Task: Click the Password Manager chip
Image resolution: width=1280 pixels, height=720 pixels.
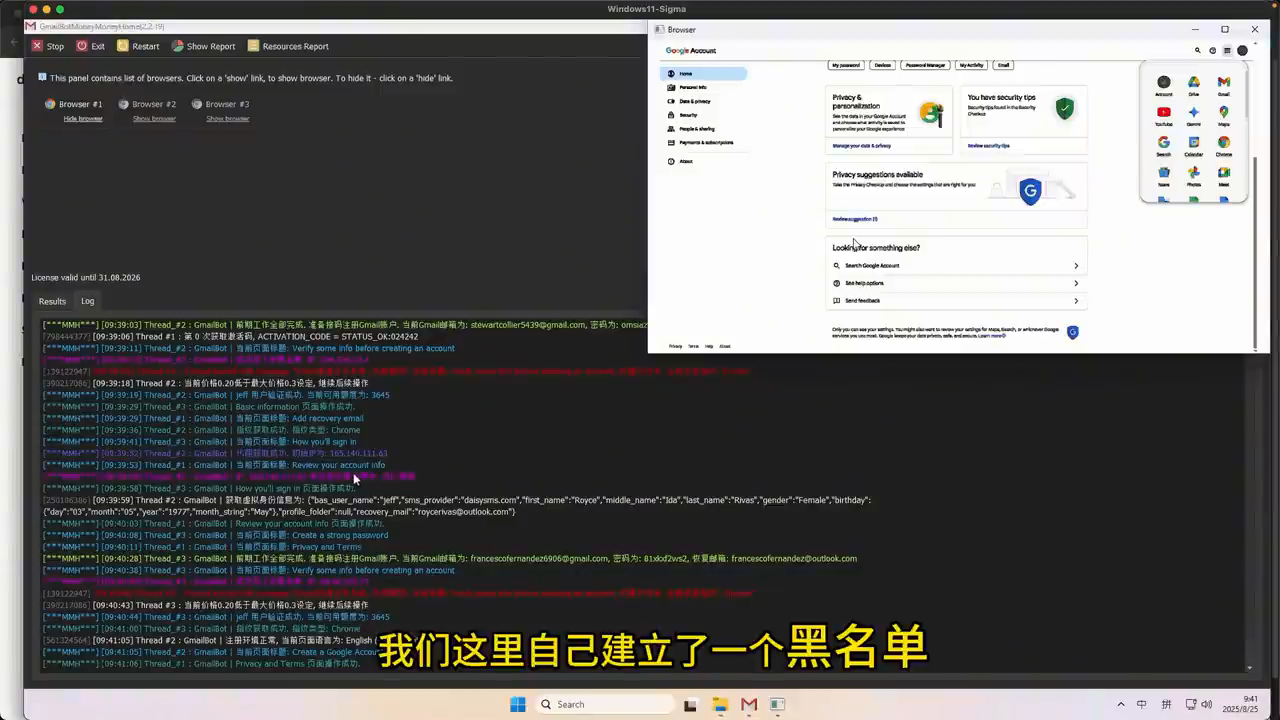Action: [x=925, y=65]
